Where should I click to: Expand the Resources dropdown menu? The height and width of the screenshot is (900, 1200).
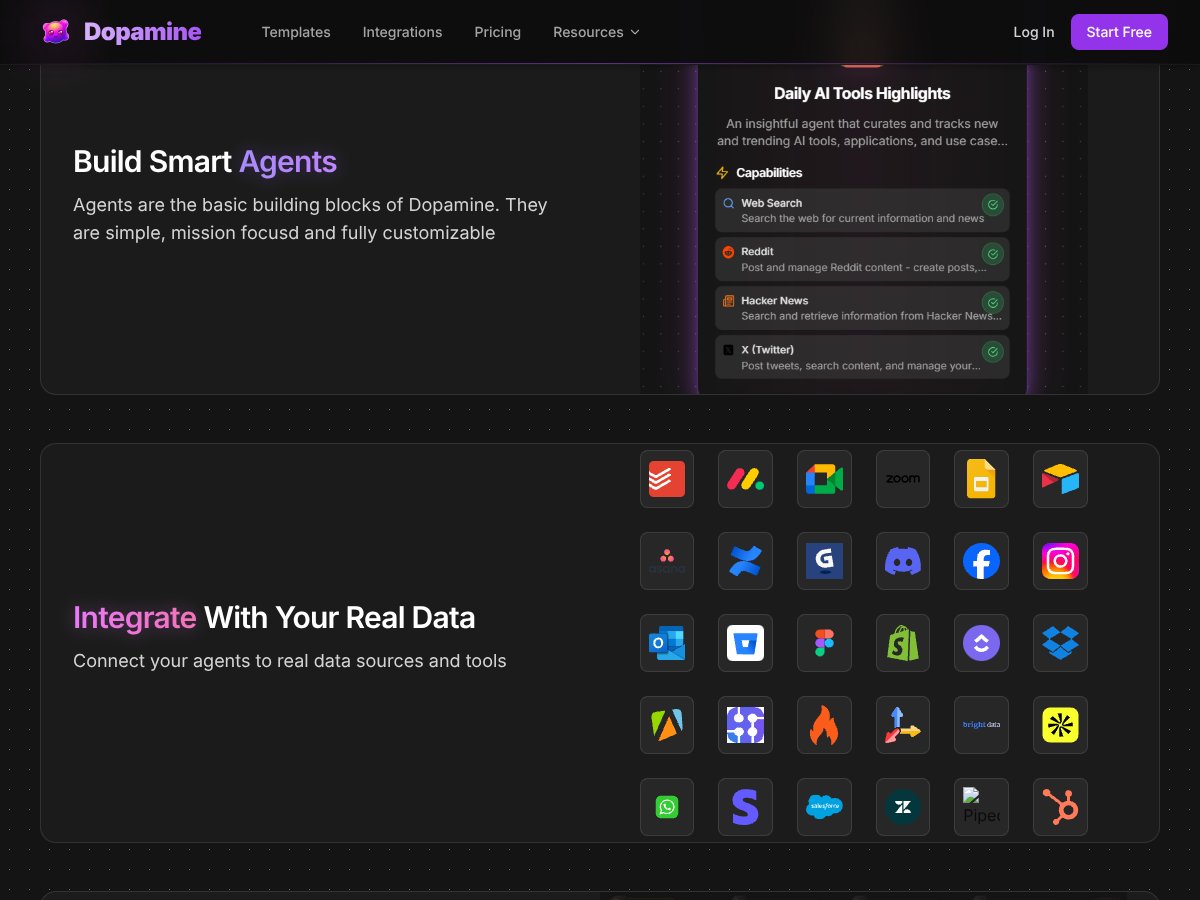point(596,31)
